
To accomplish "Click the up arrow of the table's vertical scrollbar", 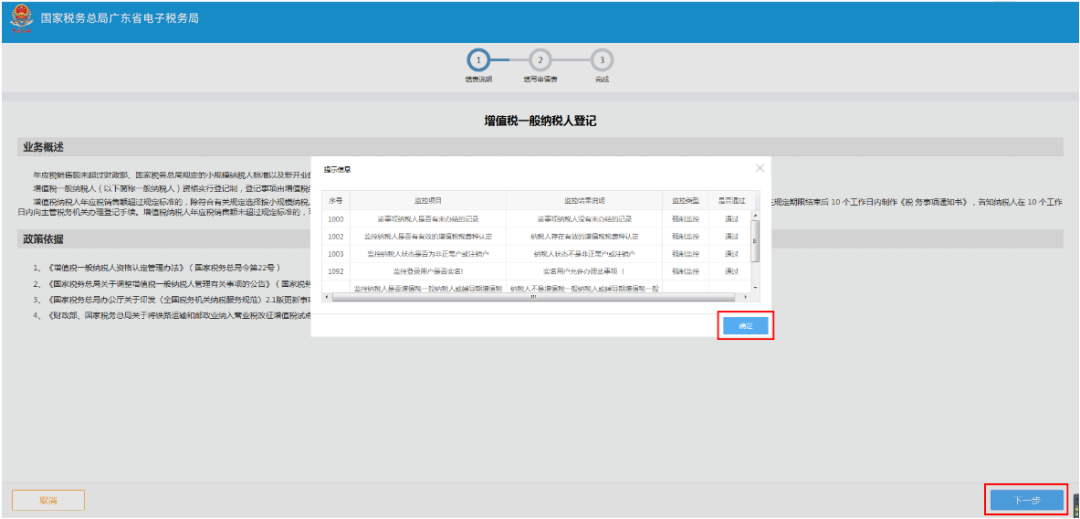I will tap(755, 215).
